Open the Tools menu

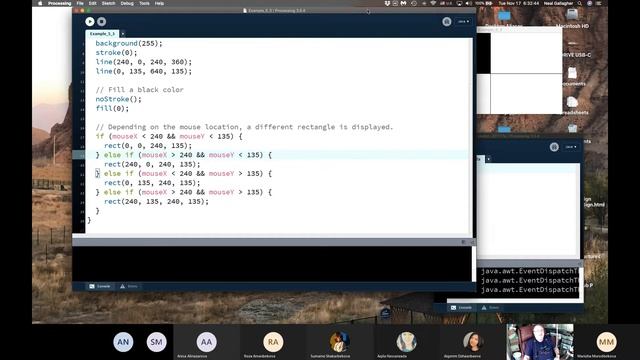144,3
